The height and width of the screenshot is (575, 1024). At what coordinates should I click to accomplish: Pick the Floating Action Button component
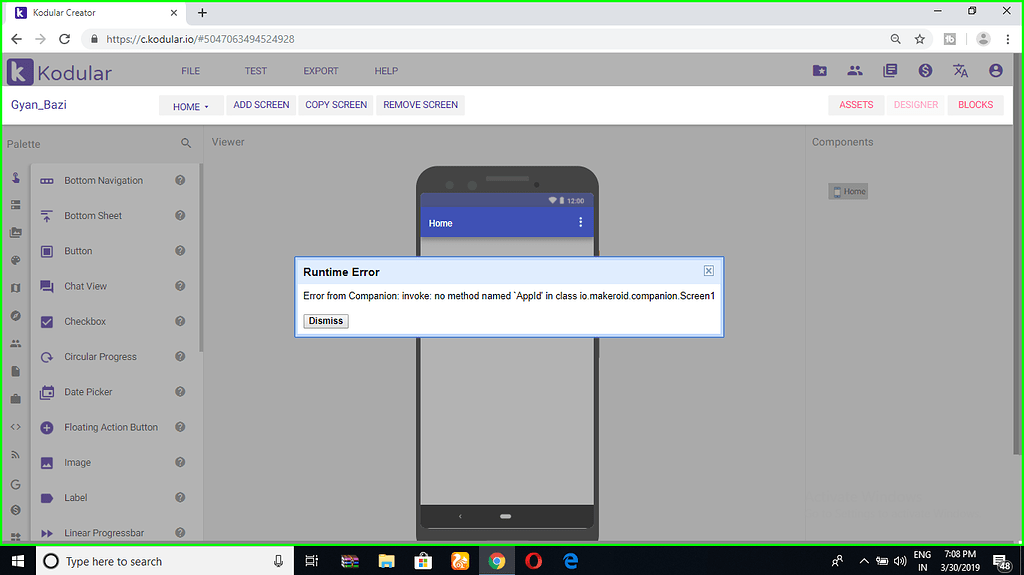113,427
